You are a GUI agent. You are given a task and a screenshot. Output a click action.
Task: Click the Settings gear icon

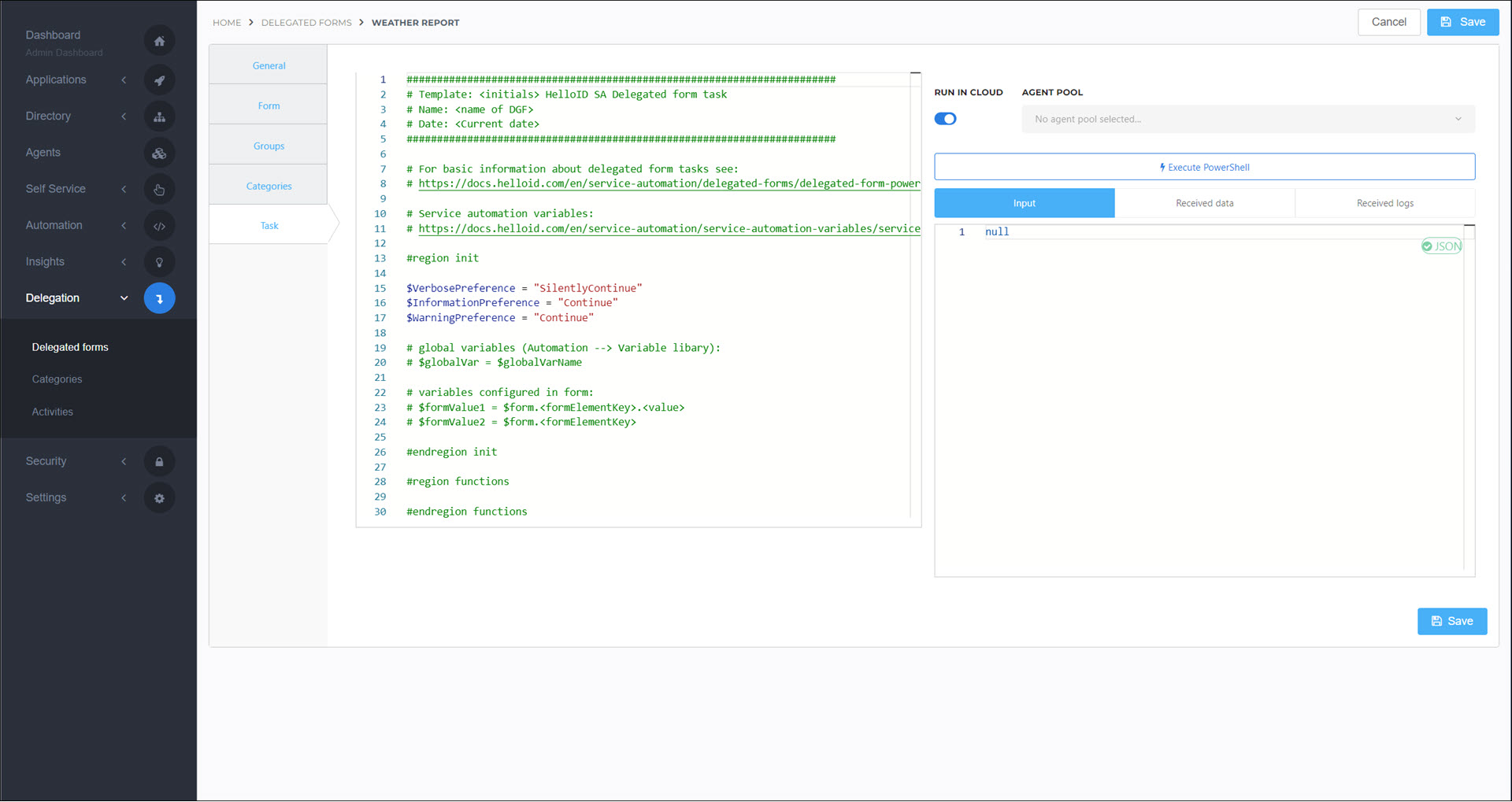coord(159,498)
